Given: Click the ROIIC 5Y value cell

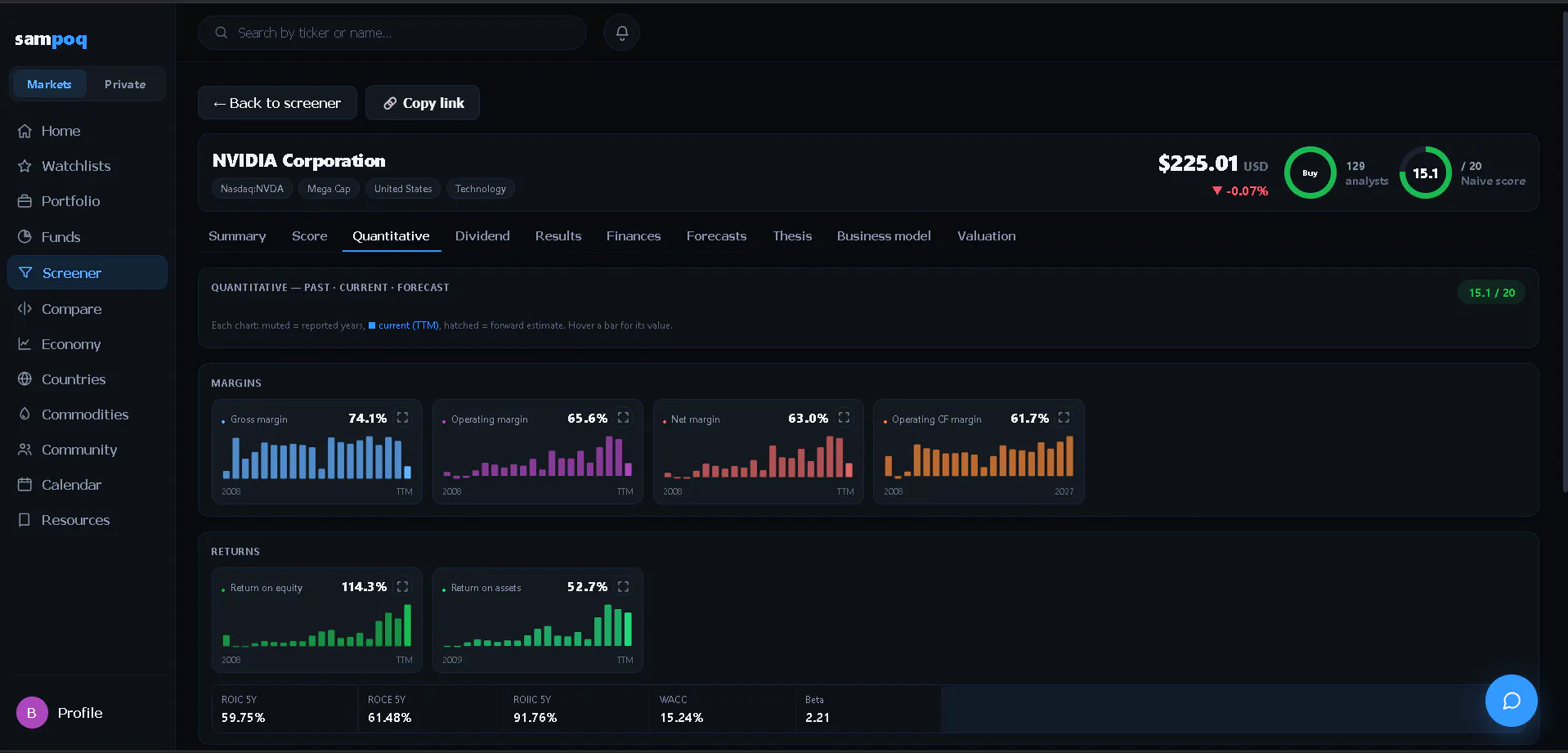Looking at the screenshot, I should [x=577, y=709].
